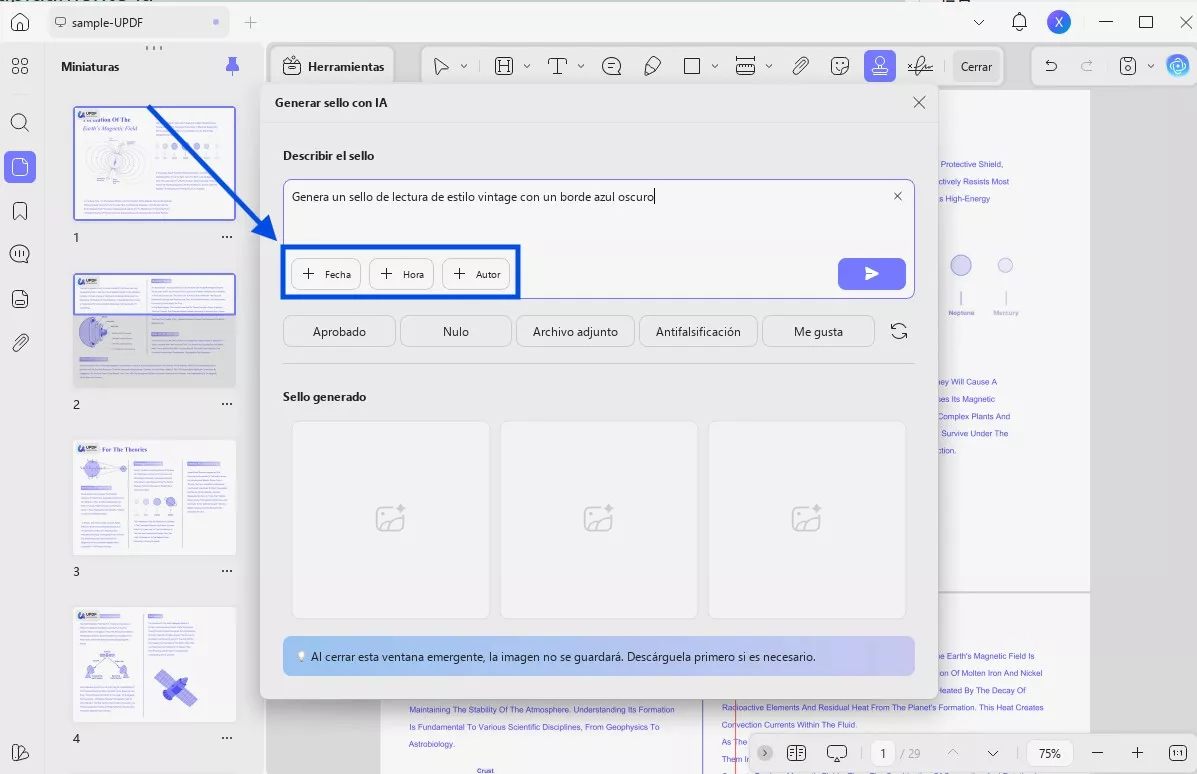Choose the Me gusta suggestion

click(x=818, y=331)
